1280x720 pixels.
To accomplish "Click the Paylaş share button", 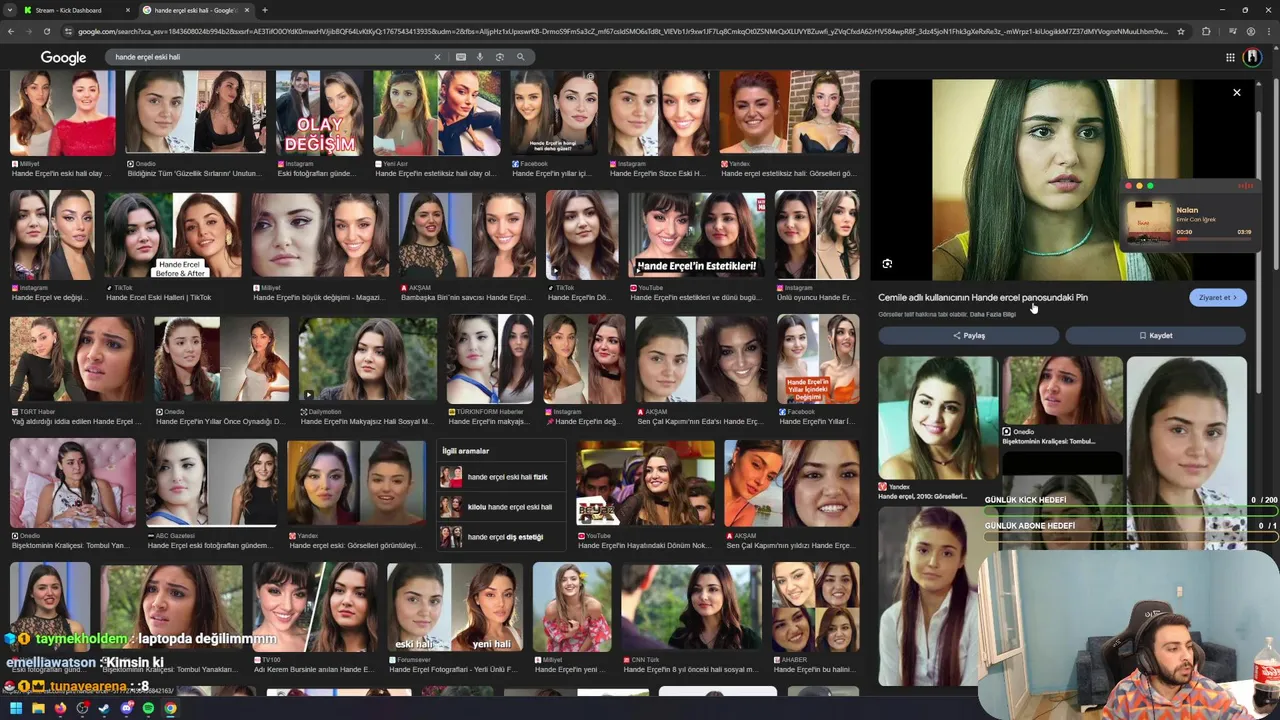I will 968,336.
